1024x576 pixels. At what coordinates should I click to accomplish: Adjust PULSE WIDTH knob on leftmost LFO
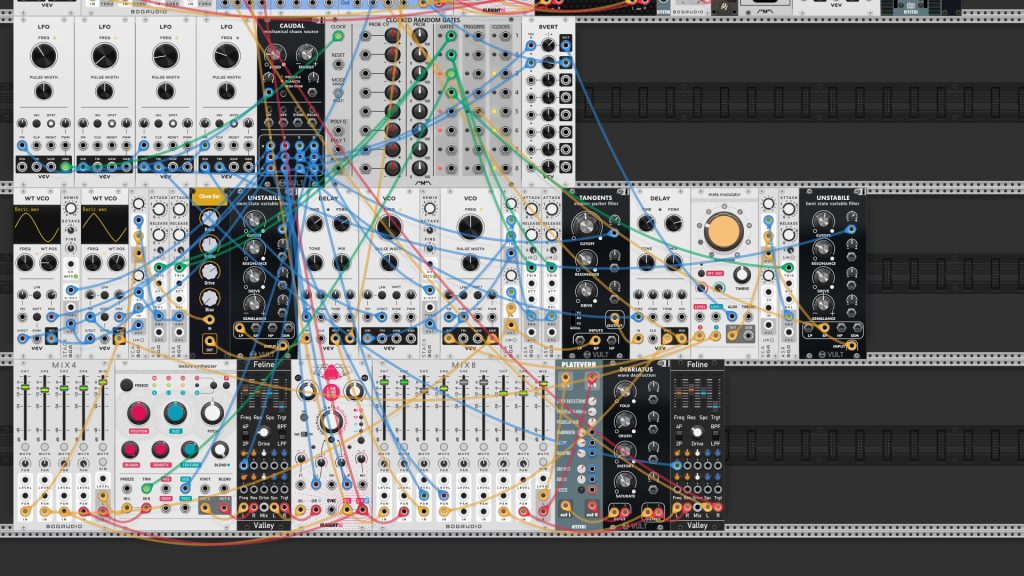[x=43, y=91]
